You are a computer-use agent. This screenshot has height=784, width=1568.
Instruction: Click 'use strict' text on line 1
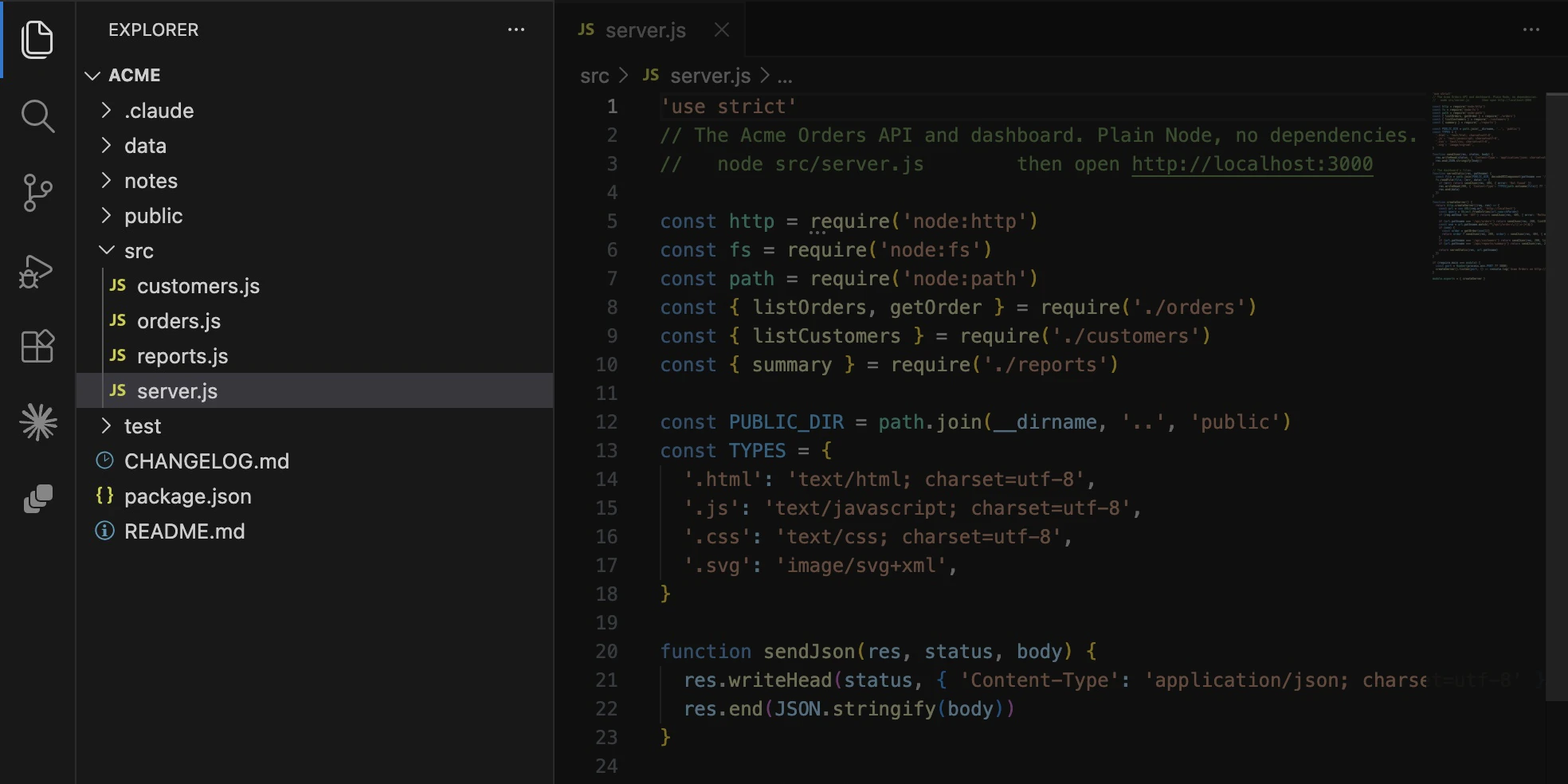(728, 107)
